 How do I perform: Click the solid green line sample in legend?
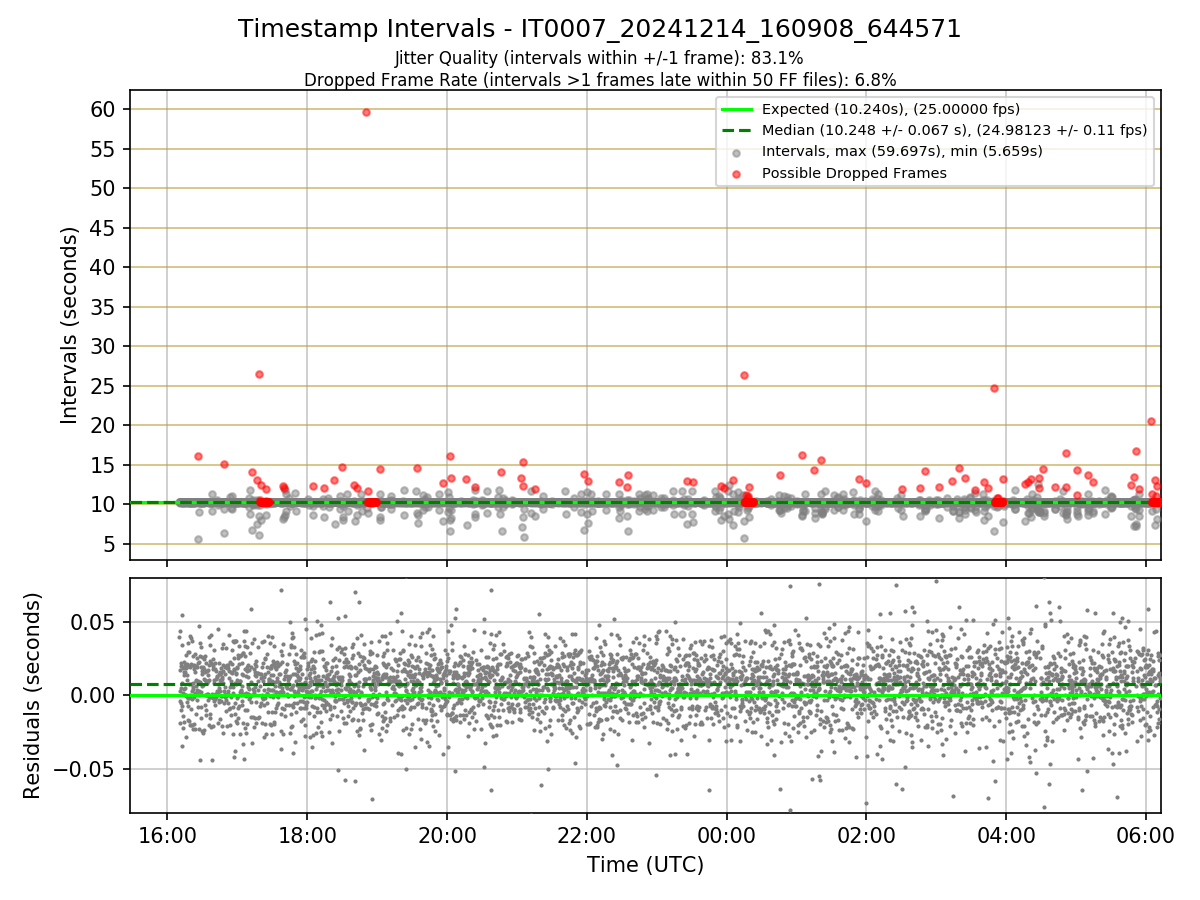736,109
